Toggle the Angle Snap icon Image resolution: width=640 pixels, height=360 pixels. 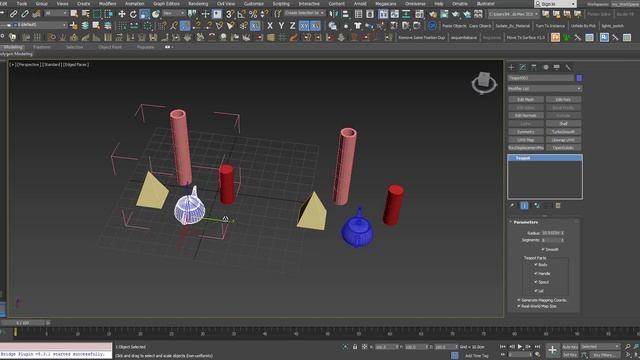(x=242, y=14)
